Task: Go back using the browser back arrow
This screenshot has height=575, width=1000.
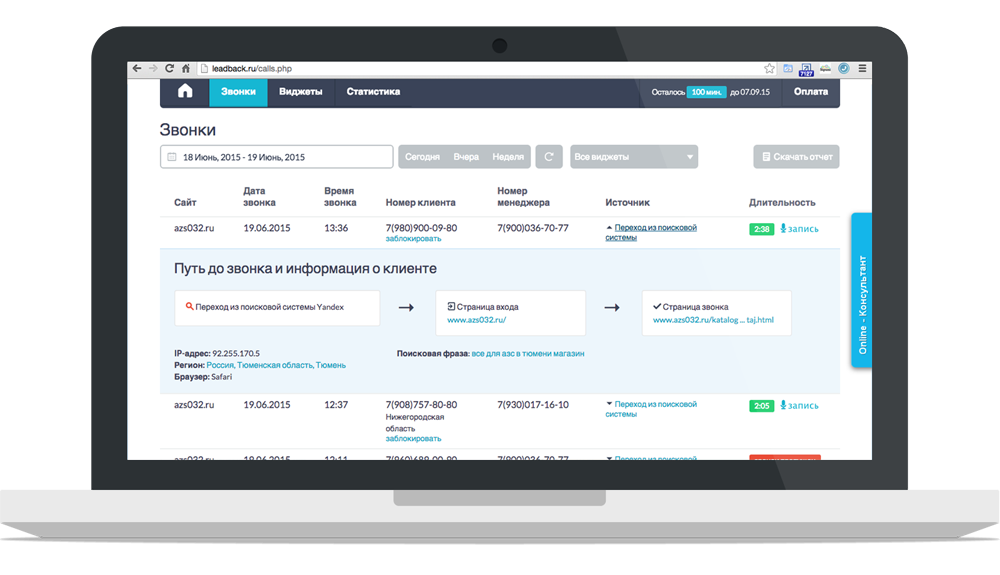Action: 137,68
